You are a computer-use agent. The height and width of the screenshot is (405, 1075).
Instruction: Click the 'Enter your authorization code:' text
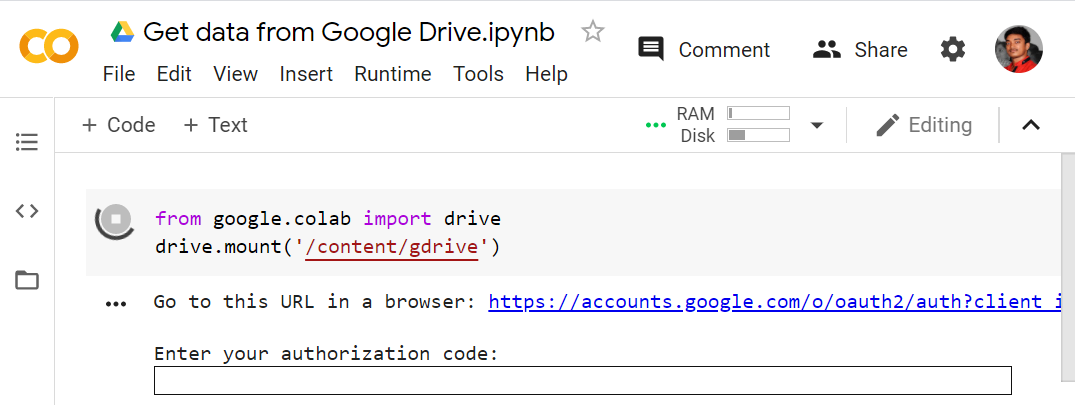[x=326, y=354]
